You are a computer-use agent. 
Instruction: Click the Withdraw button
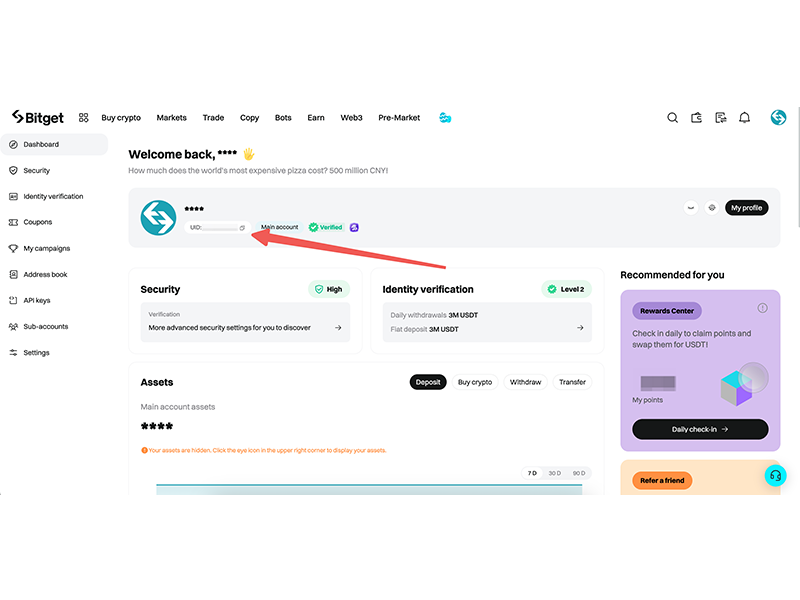pyautogui.click(x=526, y=382)
